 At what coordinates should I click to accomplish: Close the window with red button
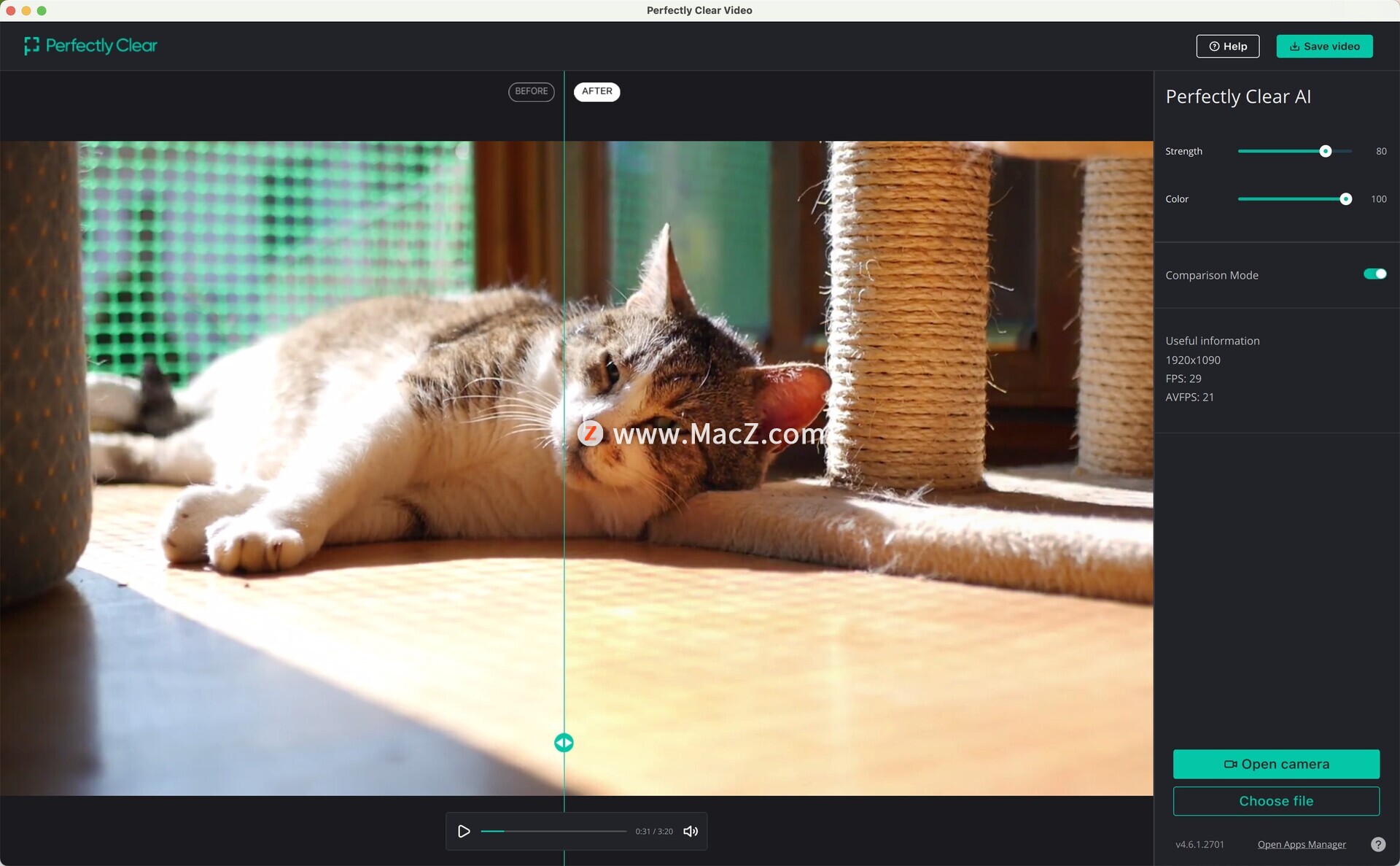tap(10, 10)
